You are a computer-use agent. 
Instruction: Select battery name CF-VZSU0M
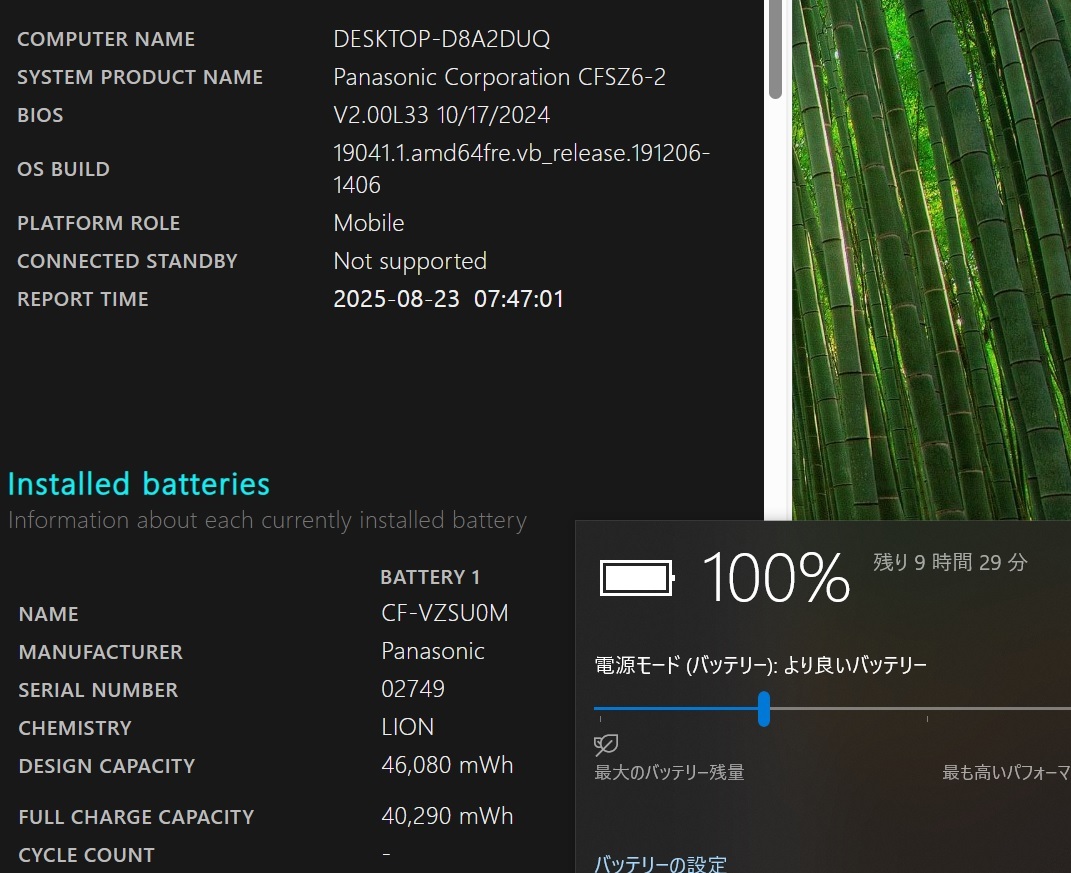445,613
